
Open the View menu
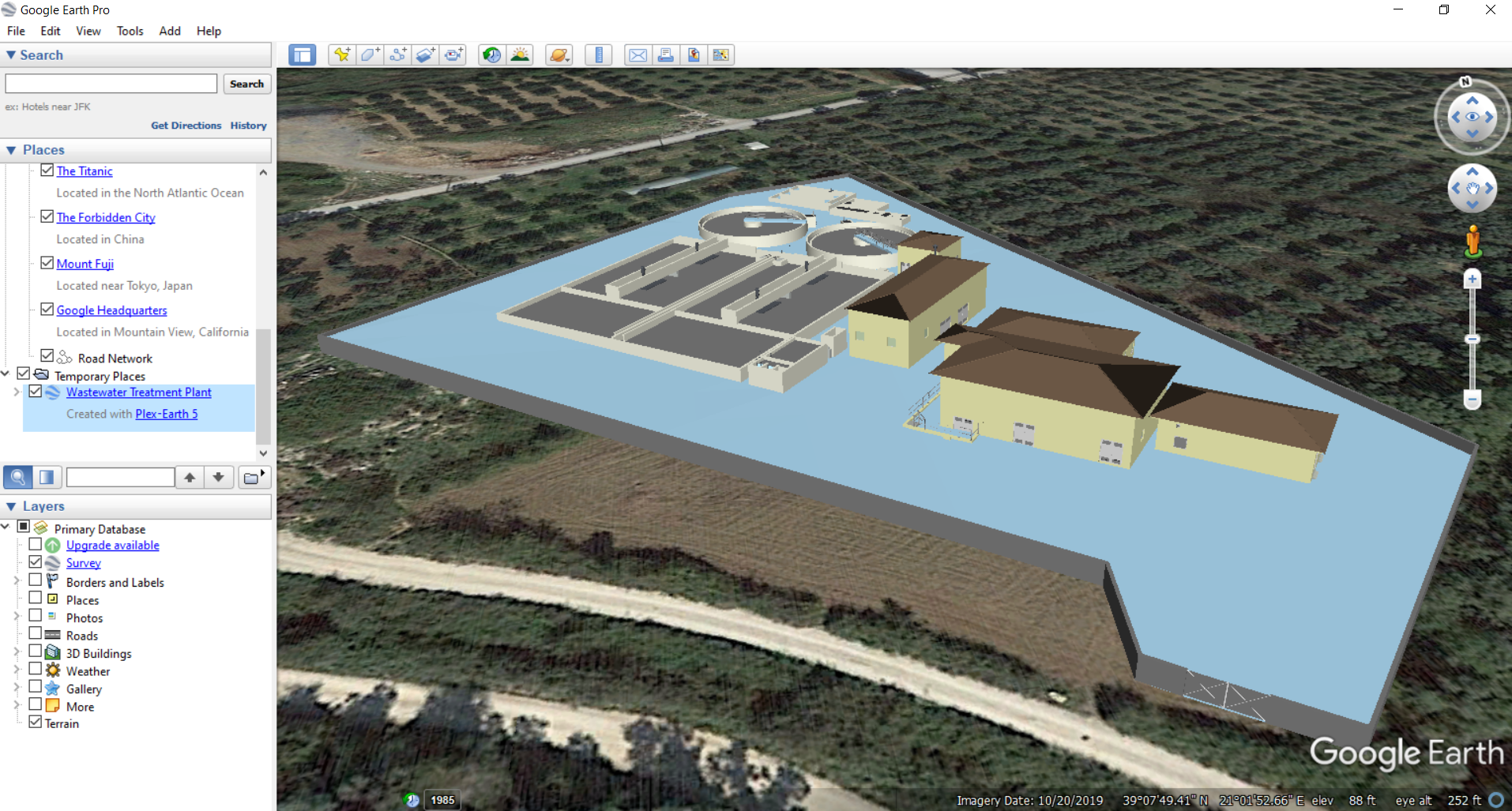[88, 31]
